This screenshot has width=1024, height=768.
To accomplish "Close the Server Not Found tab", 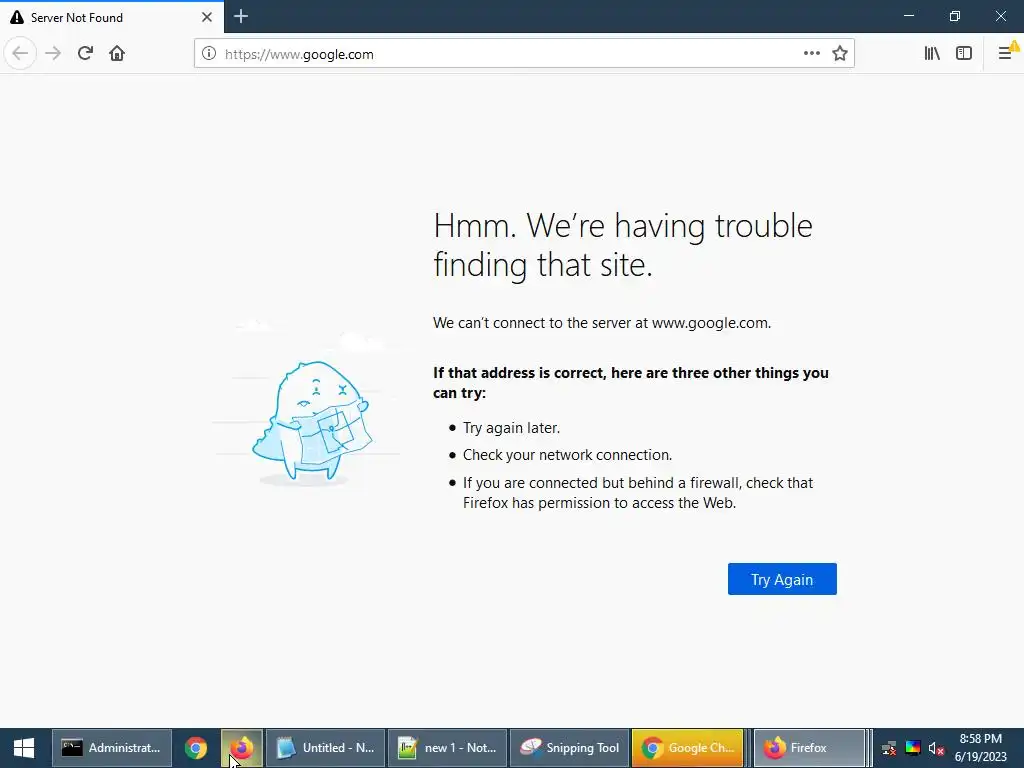I will [x=207, y=17].
